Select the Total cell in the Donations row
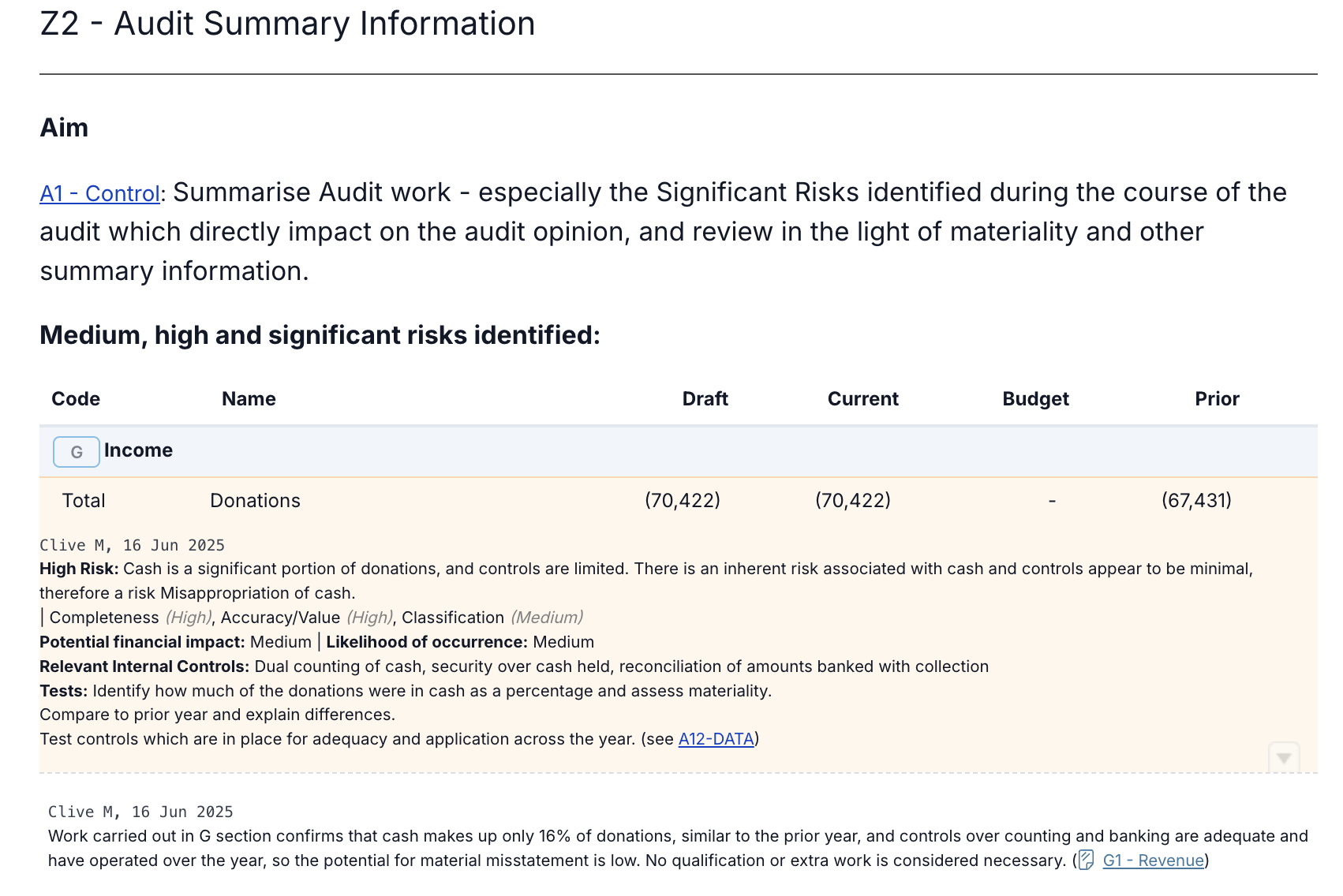The image size is (1343, 896). tap(84, 501)
